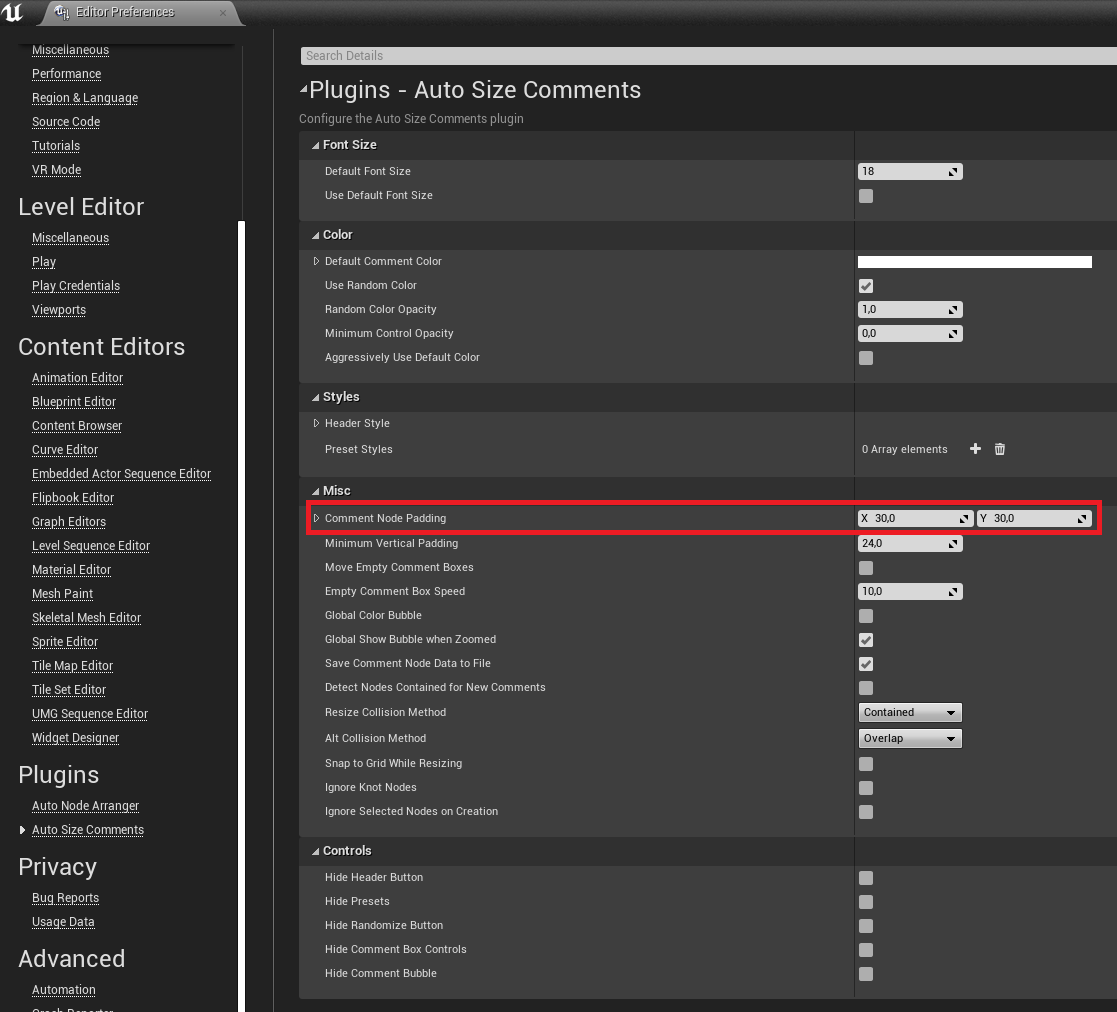Expand Header Style property

coord(316,423)
